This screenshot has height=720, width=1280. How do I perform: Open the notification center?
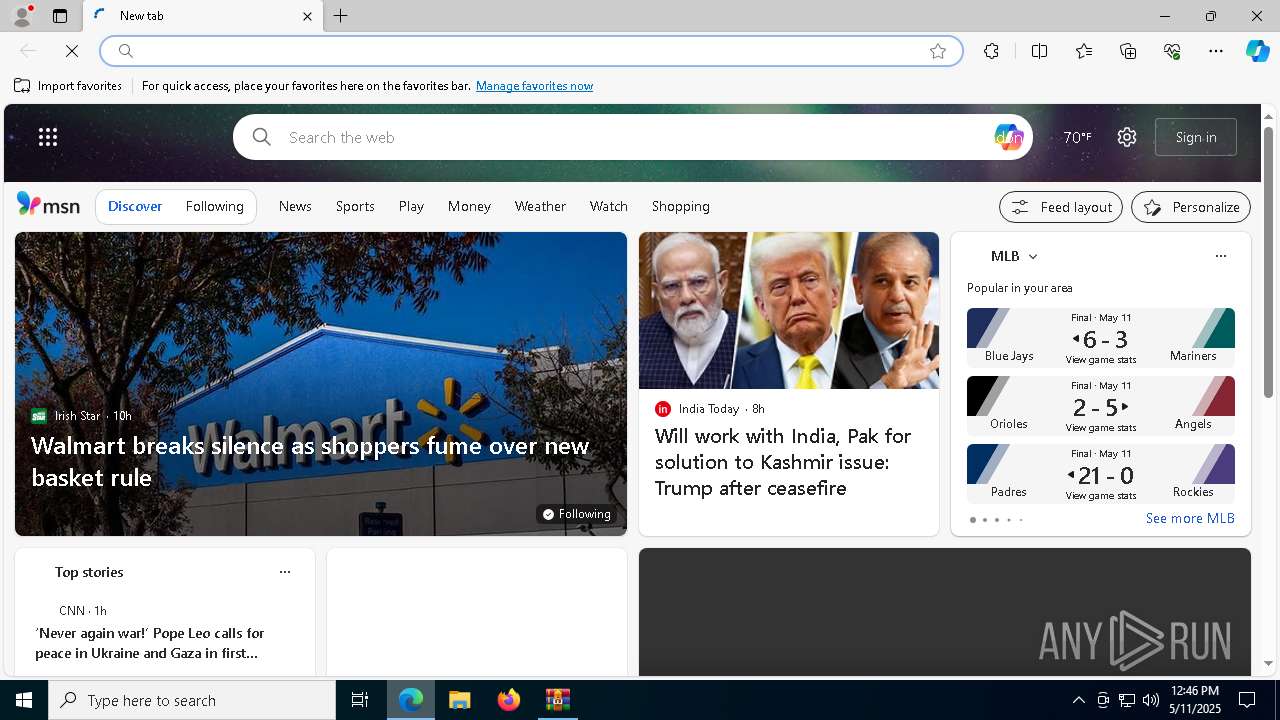point(1247,700)
